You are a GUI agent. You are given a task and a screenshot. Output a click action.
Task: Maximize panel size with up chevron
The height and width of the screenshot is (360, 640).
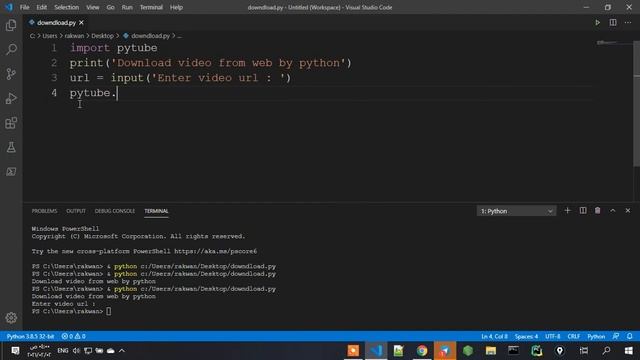pyautogui.click(x=613, y=211)
